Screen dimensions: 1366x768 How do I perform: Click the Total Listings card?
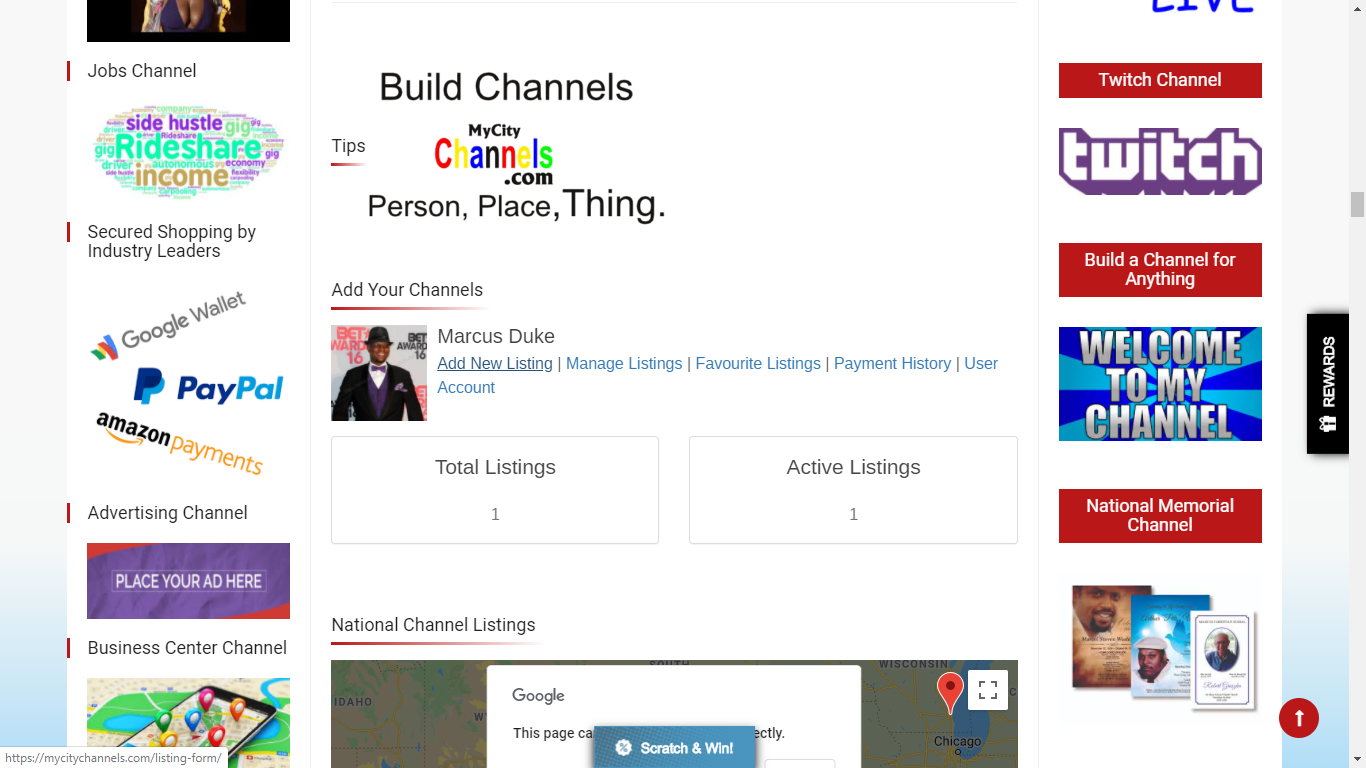pos(495,490)
